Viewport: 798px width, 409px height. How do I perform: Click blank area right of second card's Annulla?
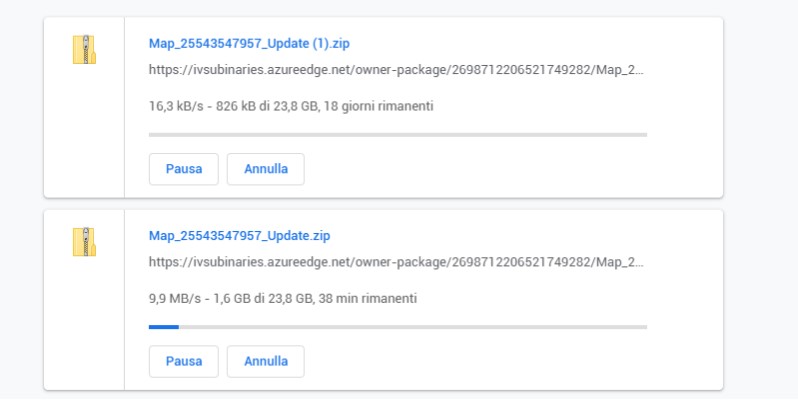[x=509, y=361]
